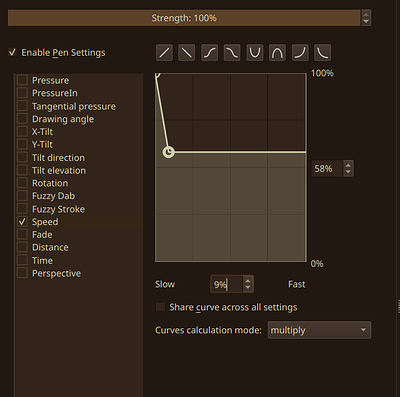Select the Distance label in list
Image resolution: width=400 pixels, height=397 pixels.
[50, 247]
